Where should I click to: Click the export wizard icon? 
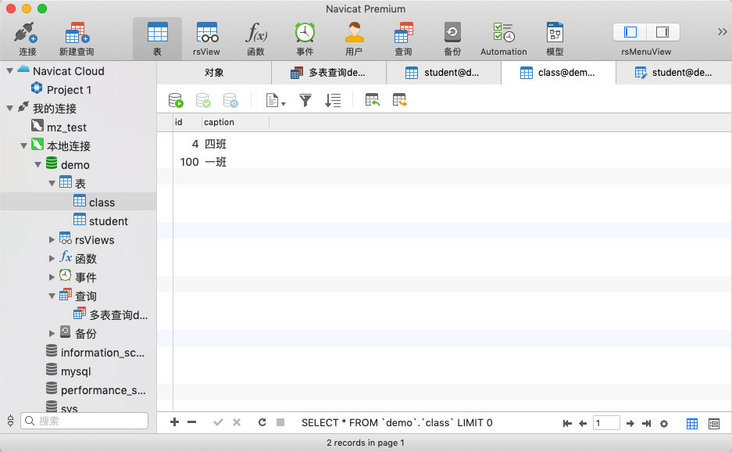point(400,100)
